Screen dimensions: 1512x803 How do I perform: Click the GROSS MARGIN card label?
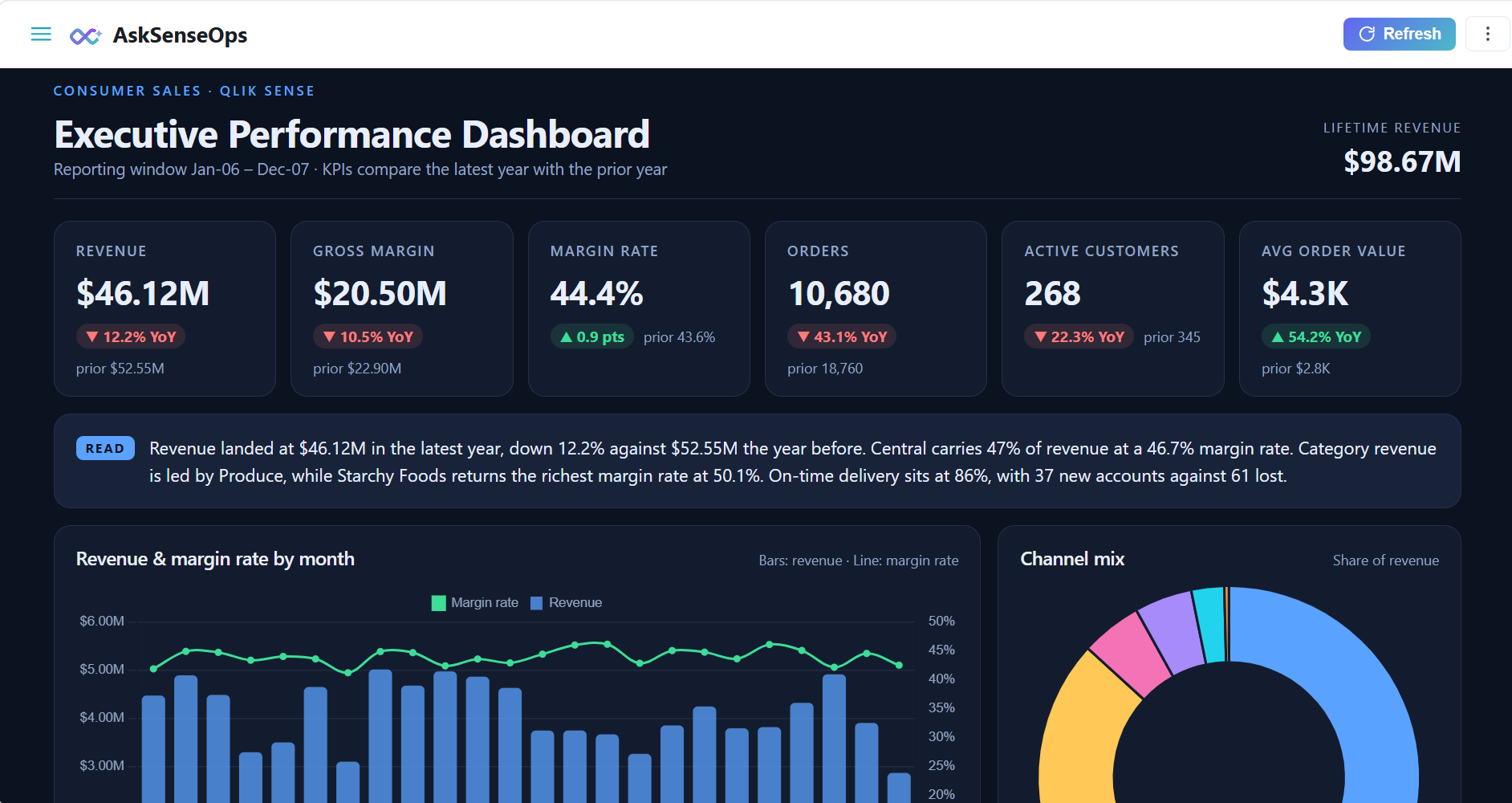(374, 251)
